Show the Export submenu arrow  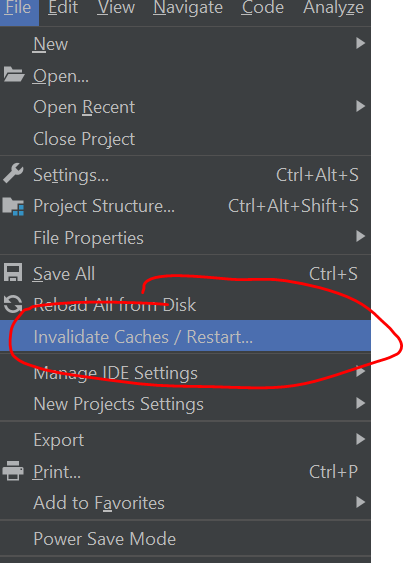[x=360, y=439]
